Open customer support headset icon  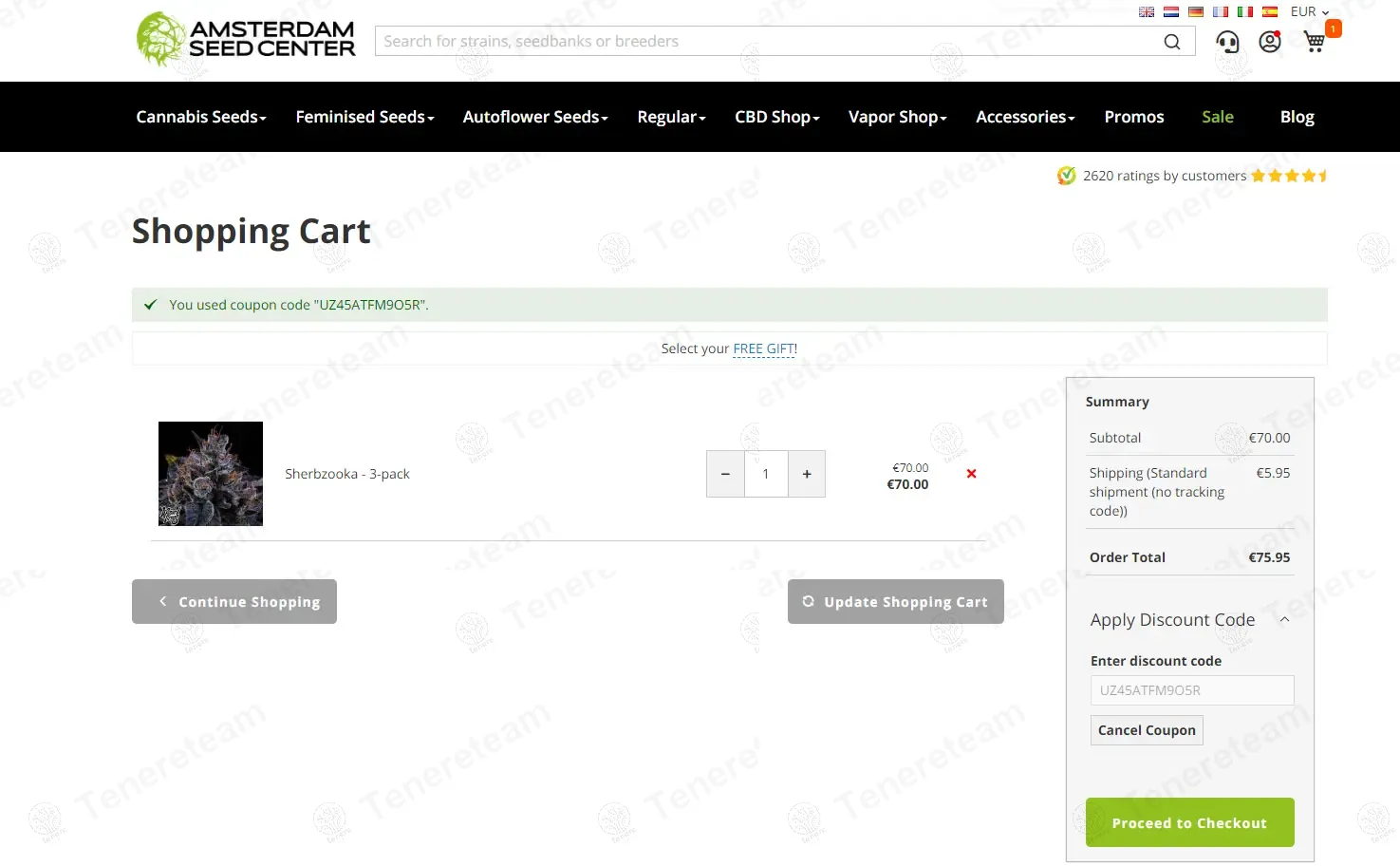click(1227, 42)
